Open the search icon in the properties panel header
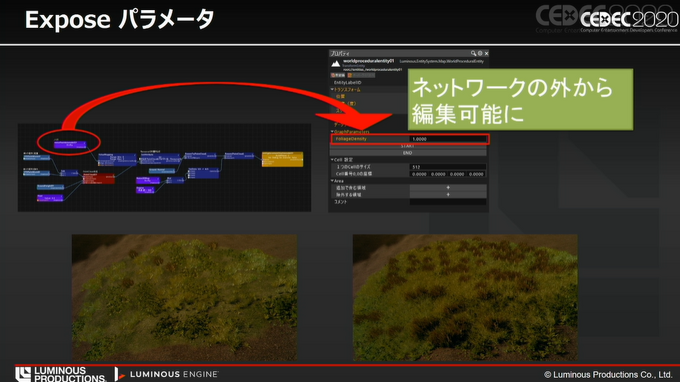 click(473, 53)
